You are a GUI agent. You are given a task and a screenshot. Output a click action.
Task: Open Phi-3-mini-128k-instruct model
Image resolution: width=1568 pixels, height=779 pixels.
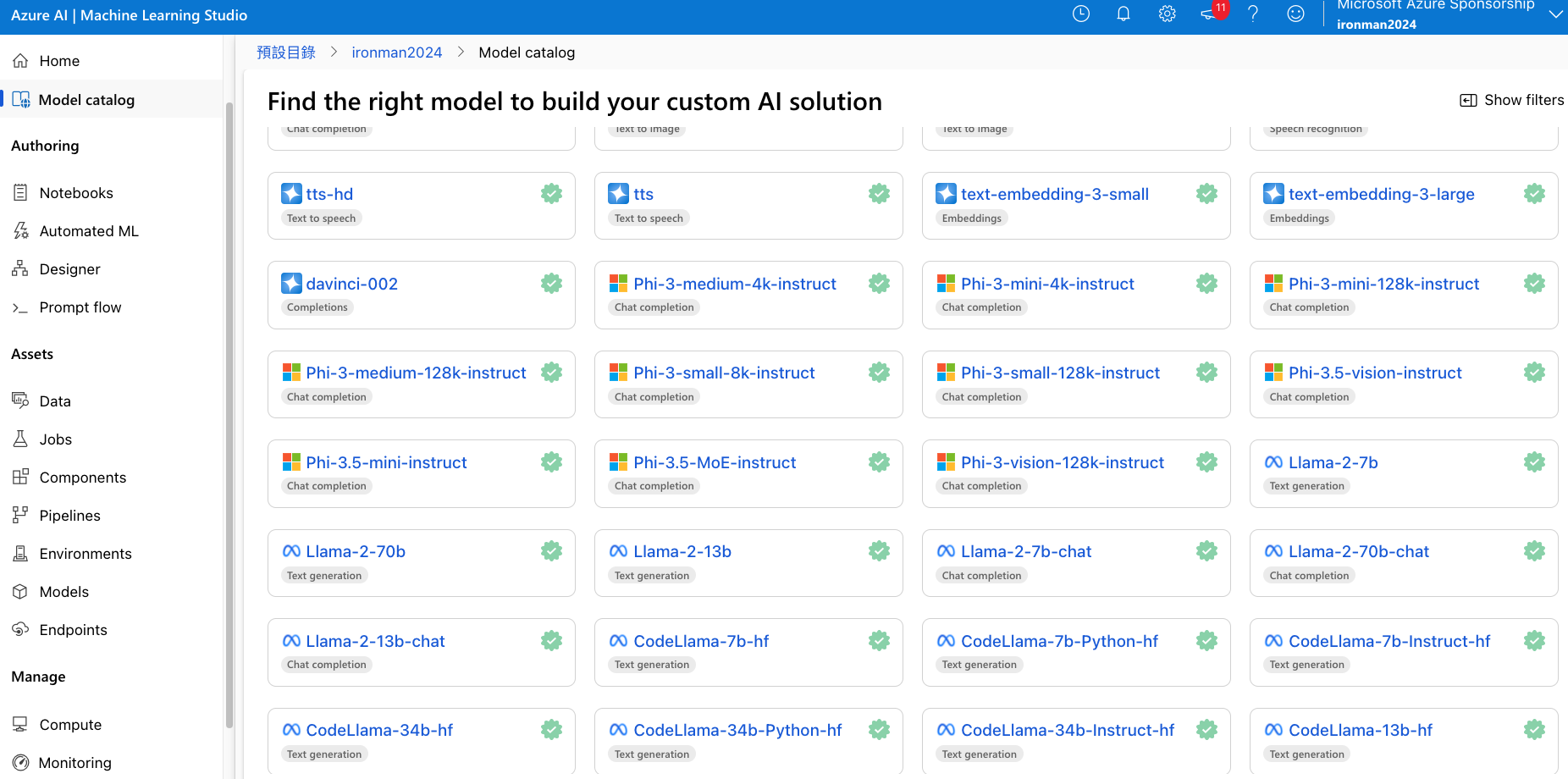1384,284
